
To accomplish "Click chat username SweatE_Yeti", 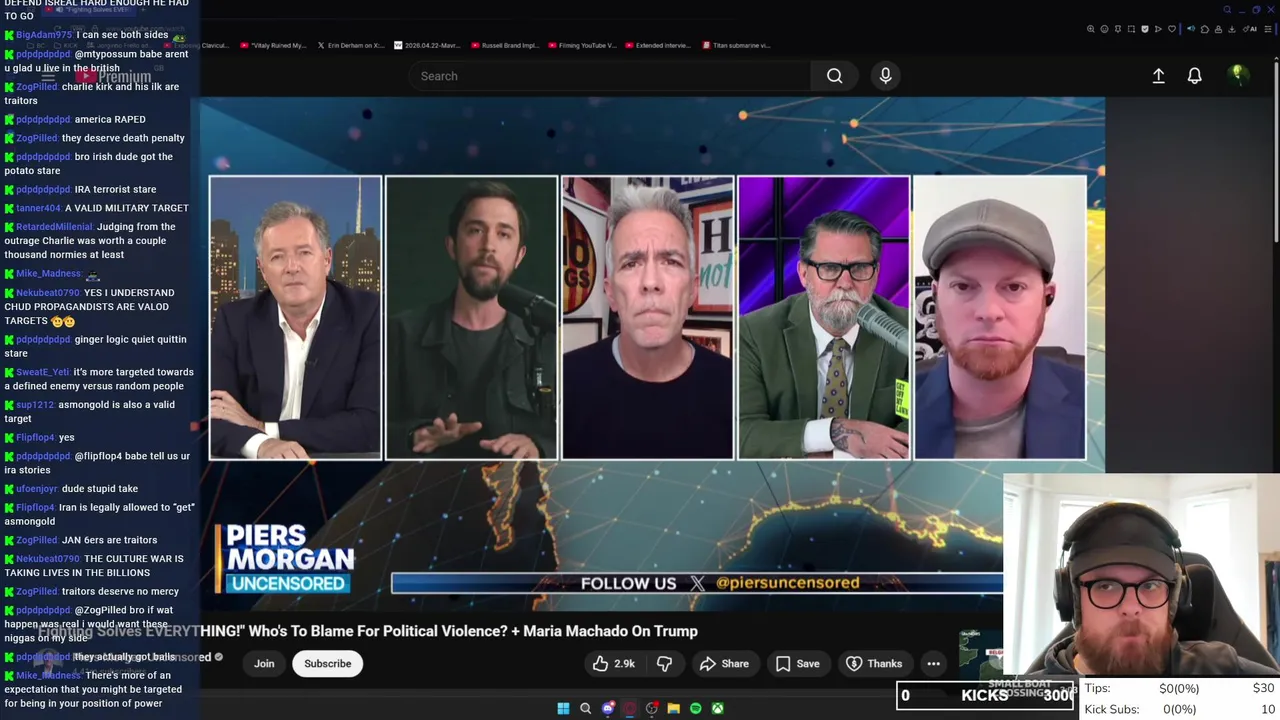I will point(43,372).
